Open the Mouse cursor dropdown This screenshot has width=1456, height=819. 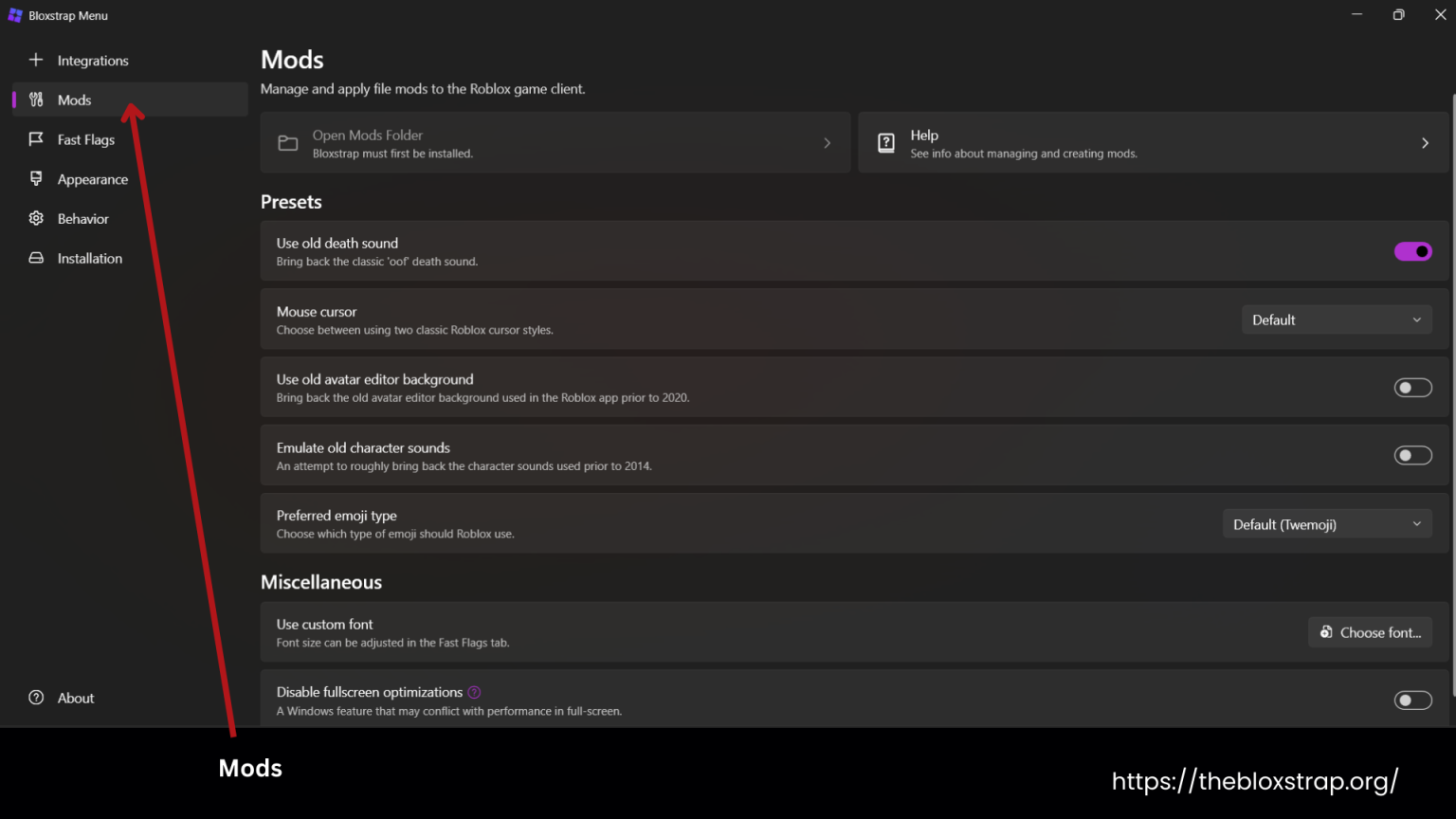coord(1337,319)
